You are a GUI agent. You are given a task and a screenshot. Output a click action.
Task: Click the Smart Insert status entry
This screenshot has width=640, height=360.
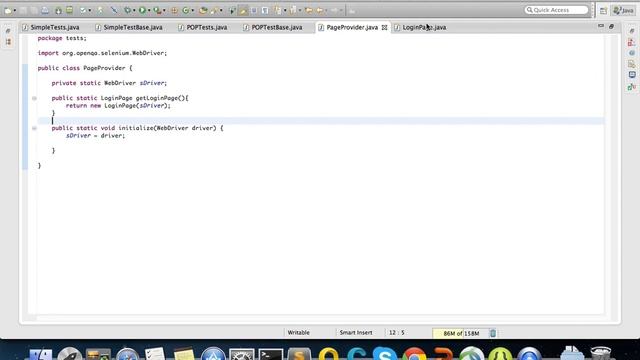point(356,333)
